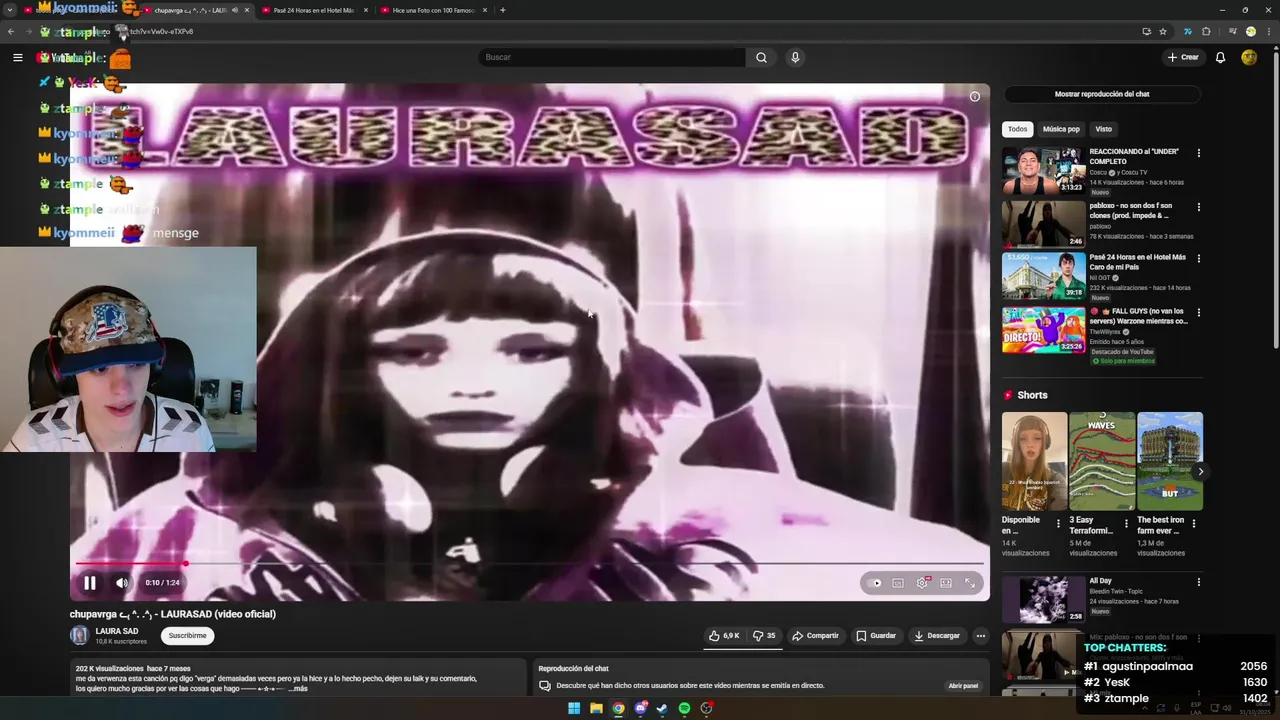Click the info icon on the video
This screenshot has height=720, width=1280.
[975, 97]
